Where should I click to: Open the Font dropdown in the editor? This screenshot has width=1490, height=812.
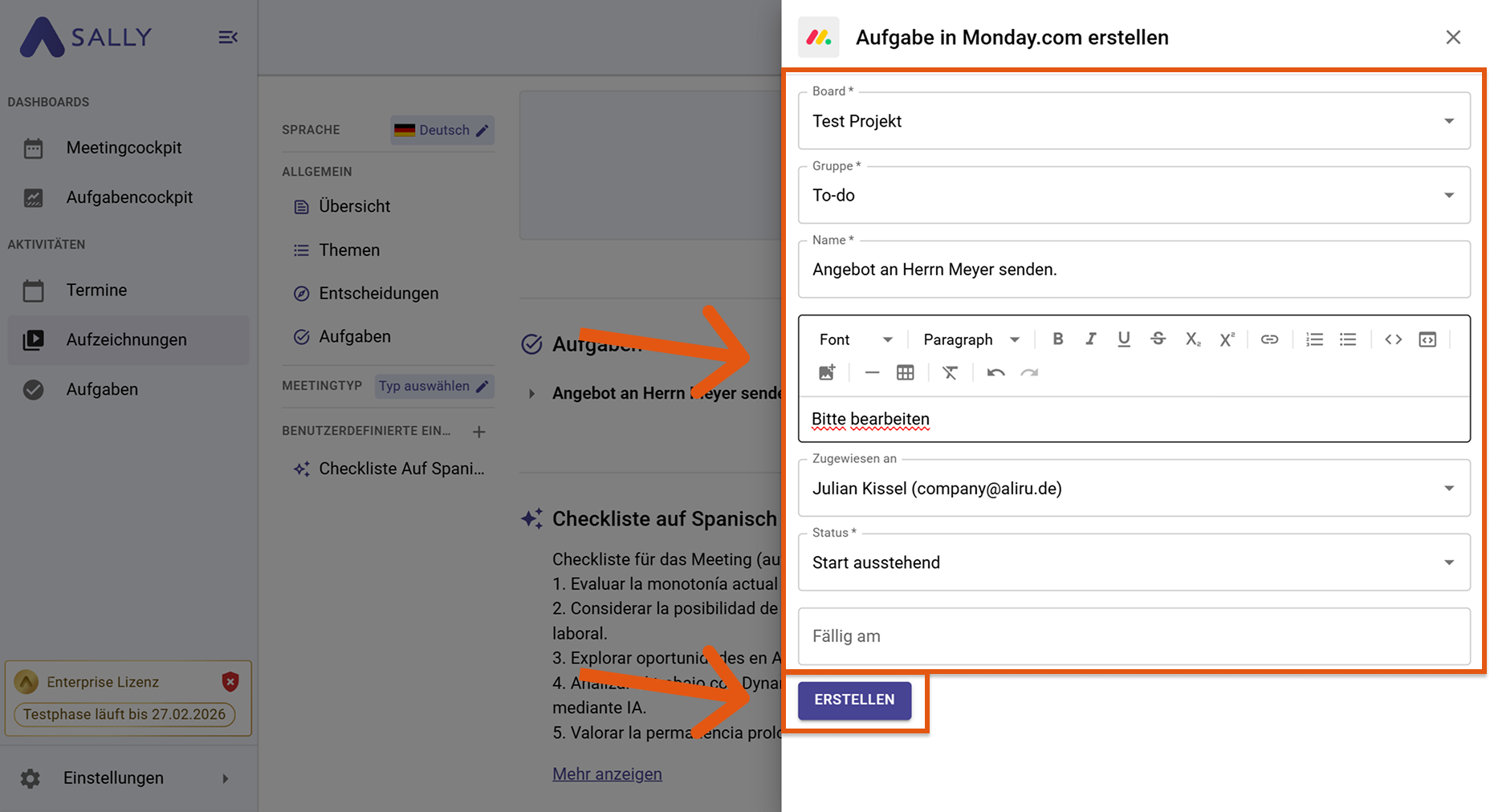coord(855,340)
